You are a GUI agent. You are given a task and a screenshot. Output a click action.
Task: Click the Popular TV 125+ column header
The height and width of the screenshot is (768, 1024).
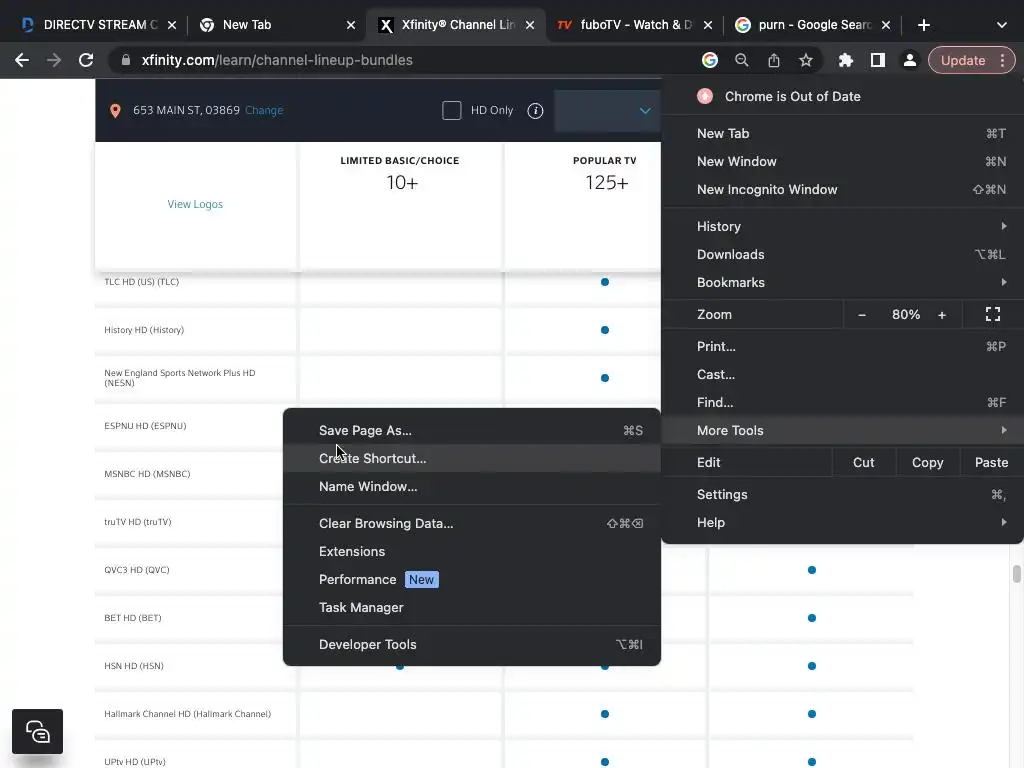coord(605,174)
